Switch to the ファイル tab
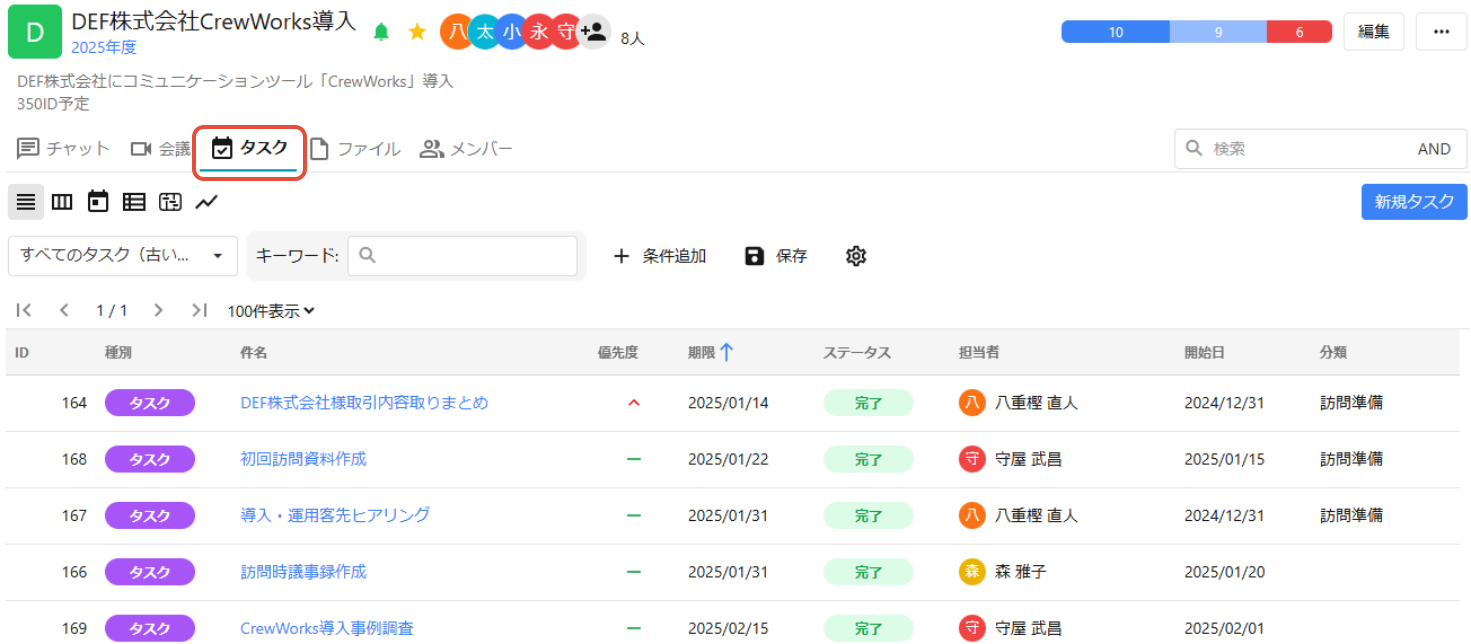The height and width of the screenshot is (644, 1471). 355,149
